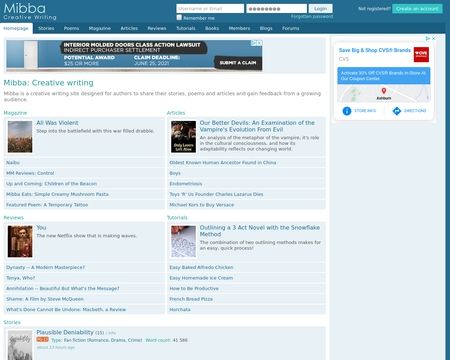
Task: Open the All Was Violent title link
Action: tap(57, 123)
